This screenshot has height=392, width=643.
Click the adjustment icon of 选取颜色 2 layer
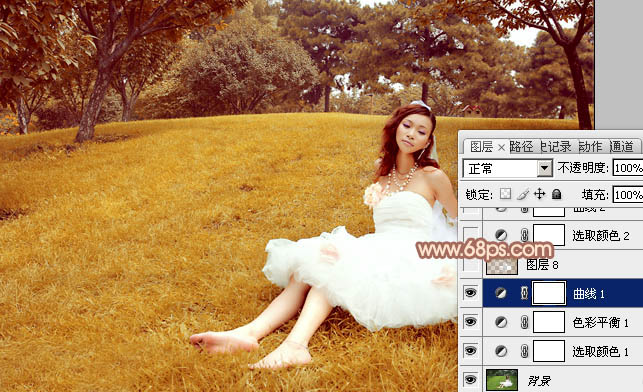[500, 235]
